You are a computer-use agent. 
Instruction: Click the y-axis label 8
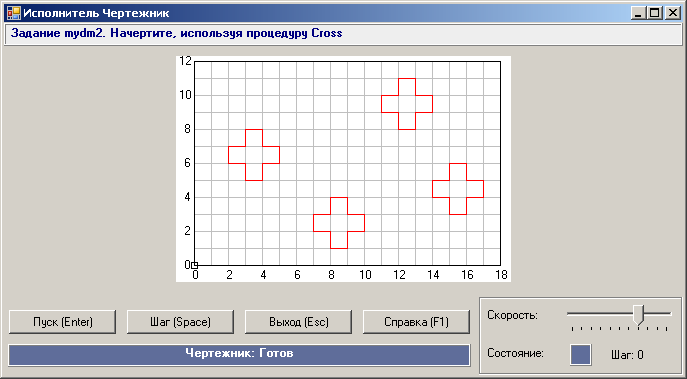click(x=189, y=129)
